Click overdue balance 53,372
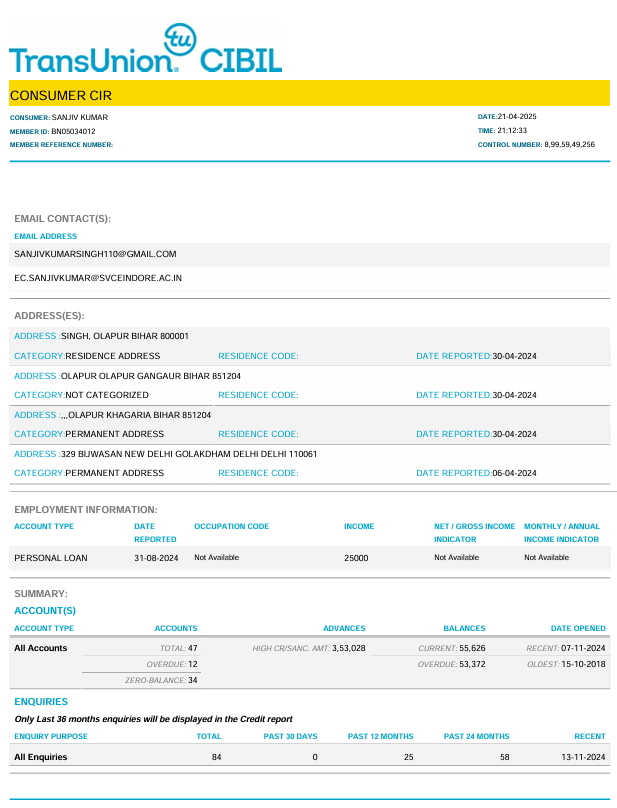This screenshot has height=808, width=617. (472, 664)
